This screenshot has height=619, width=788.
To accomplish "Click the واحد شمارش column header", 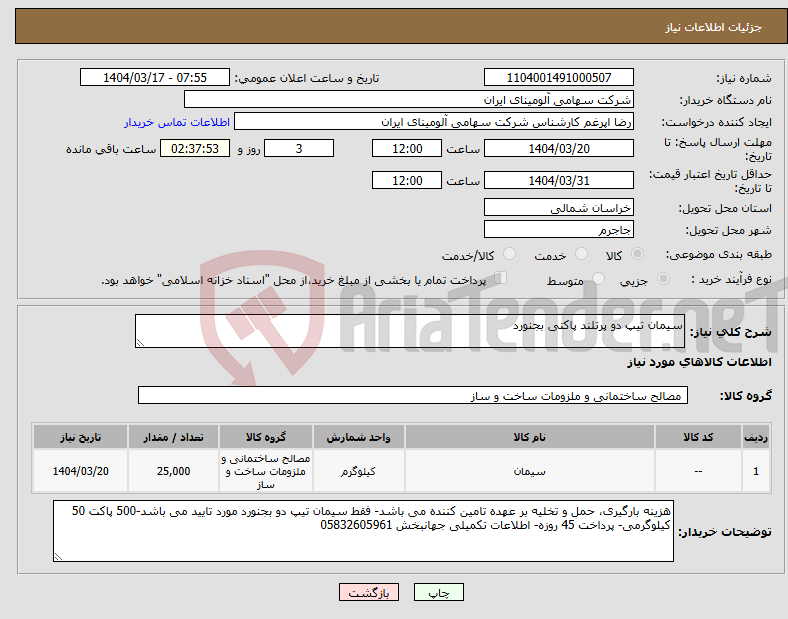I will coord(358,437).
